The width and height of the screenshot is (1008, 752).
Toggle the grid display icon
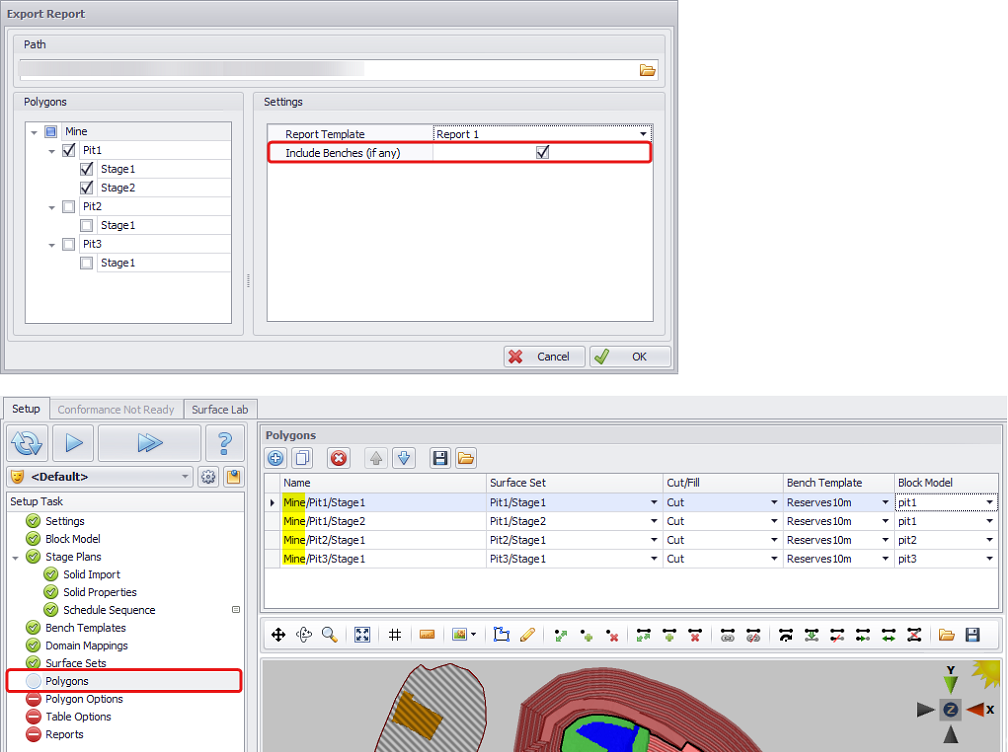tap(395, 635)
